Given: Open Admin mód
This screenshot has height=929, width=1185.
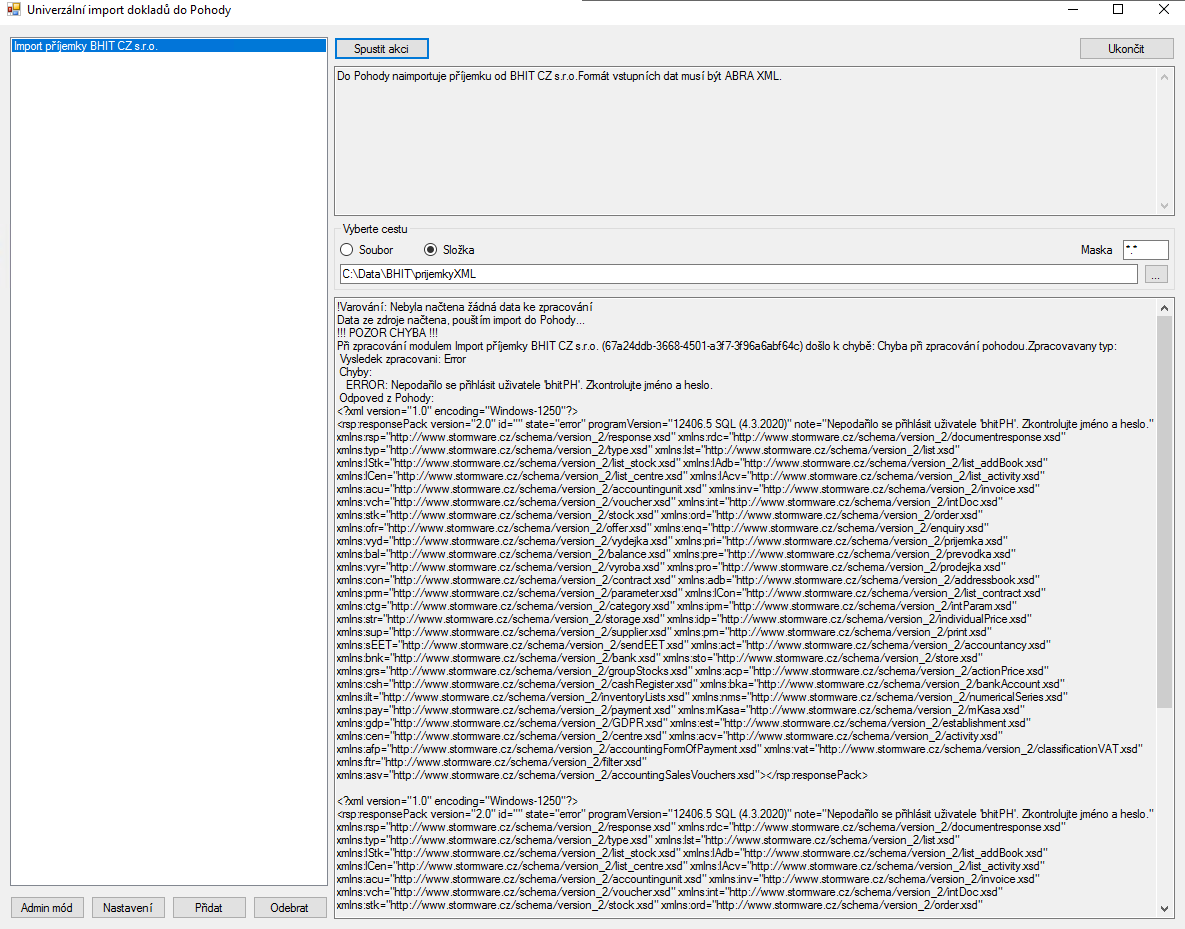Looking at the screenshot, I should pyautogui.click(x=47, y=908).
